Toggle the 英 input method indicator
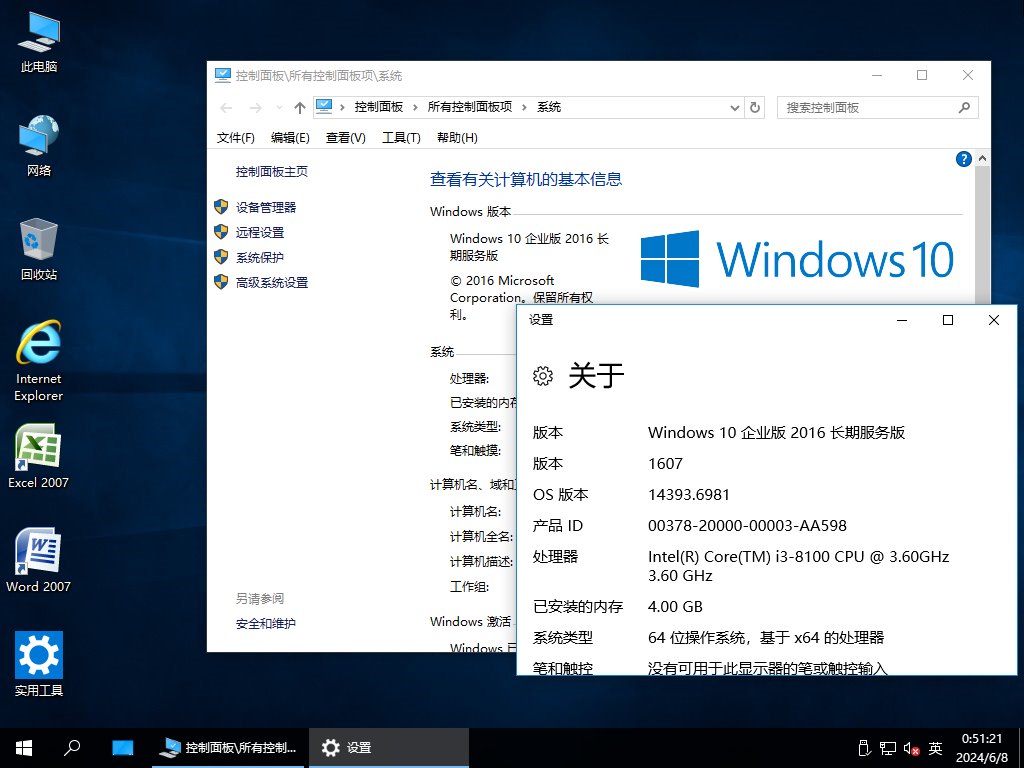The image size is (1024, 768). click(x=935, y=748)
